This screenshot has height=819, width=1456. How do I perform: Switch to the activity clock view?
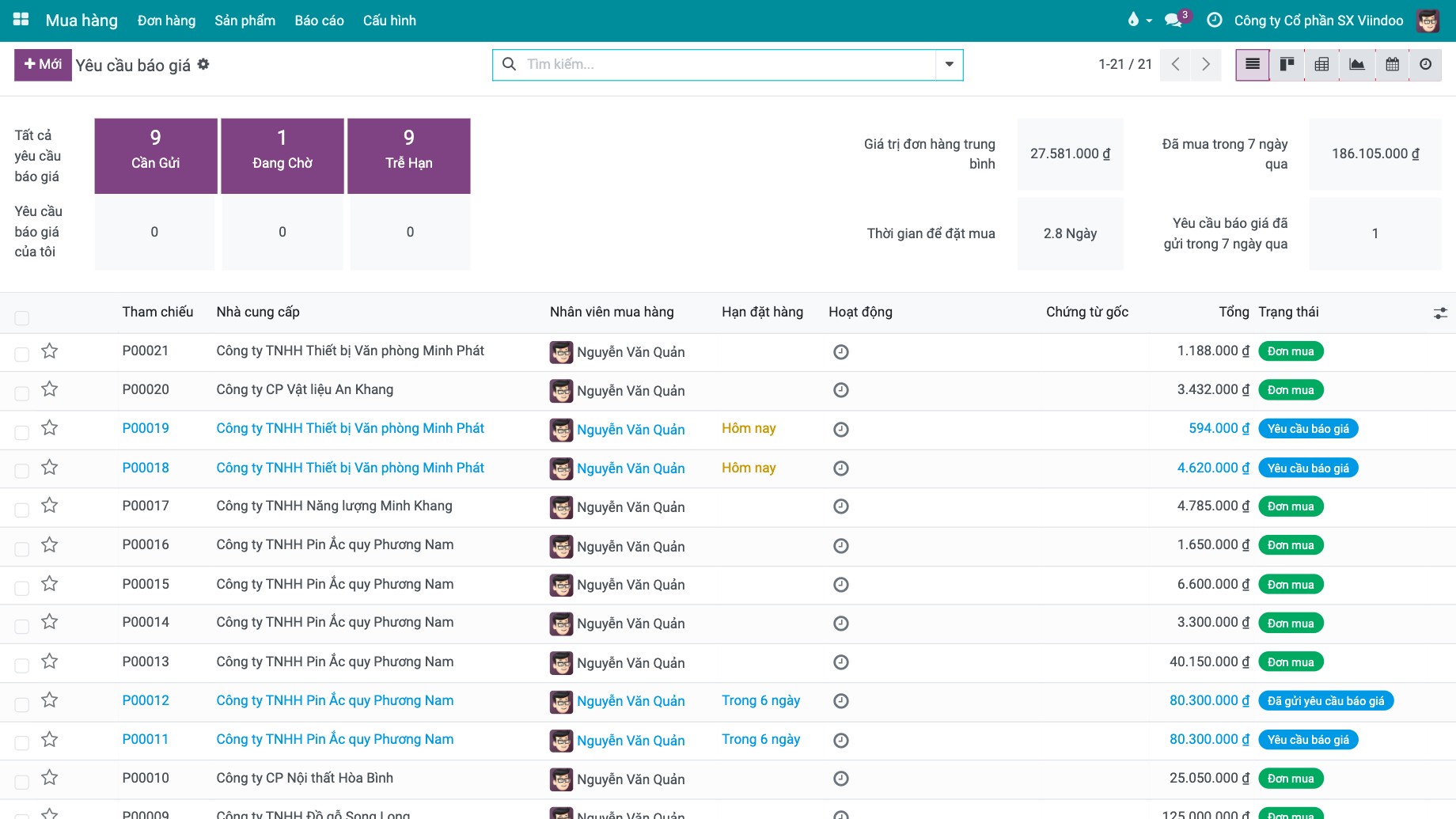click(x=1425, y=65)
